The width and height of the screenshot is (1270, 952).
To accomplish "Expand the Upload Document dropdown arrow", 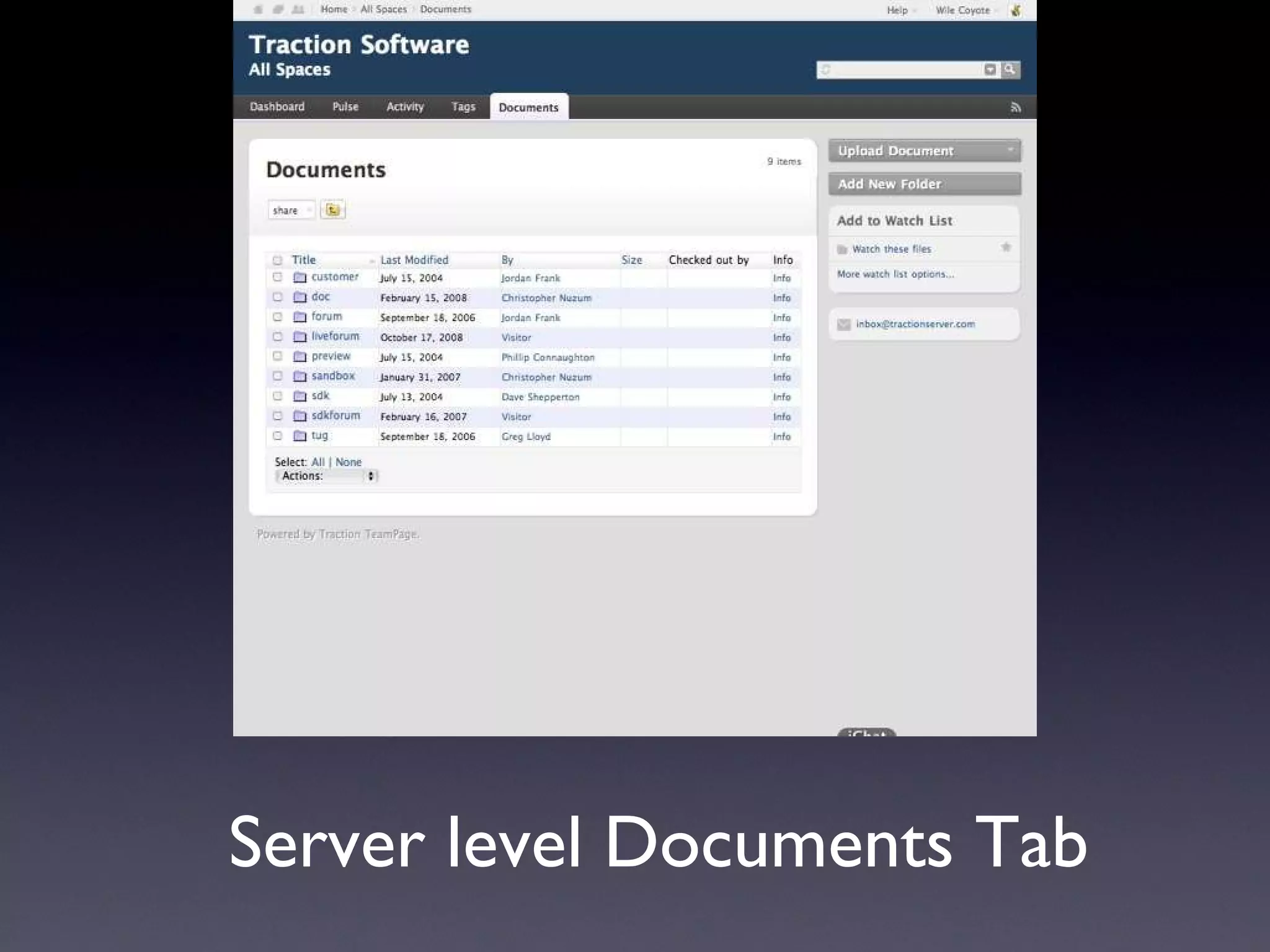I will coord(1010,150).
